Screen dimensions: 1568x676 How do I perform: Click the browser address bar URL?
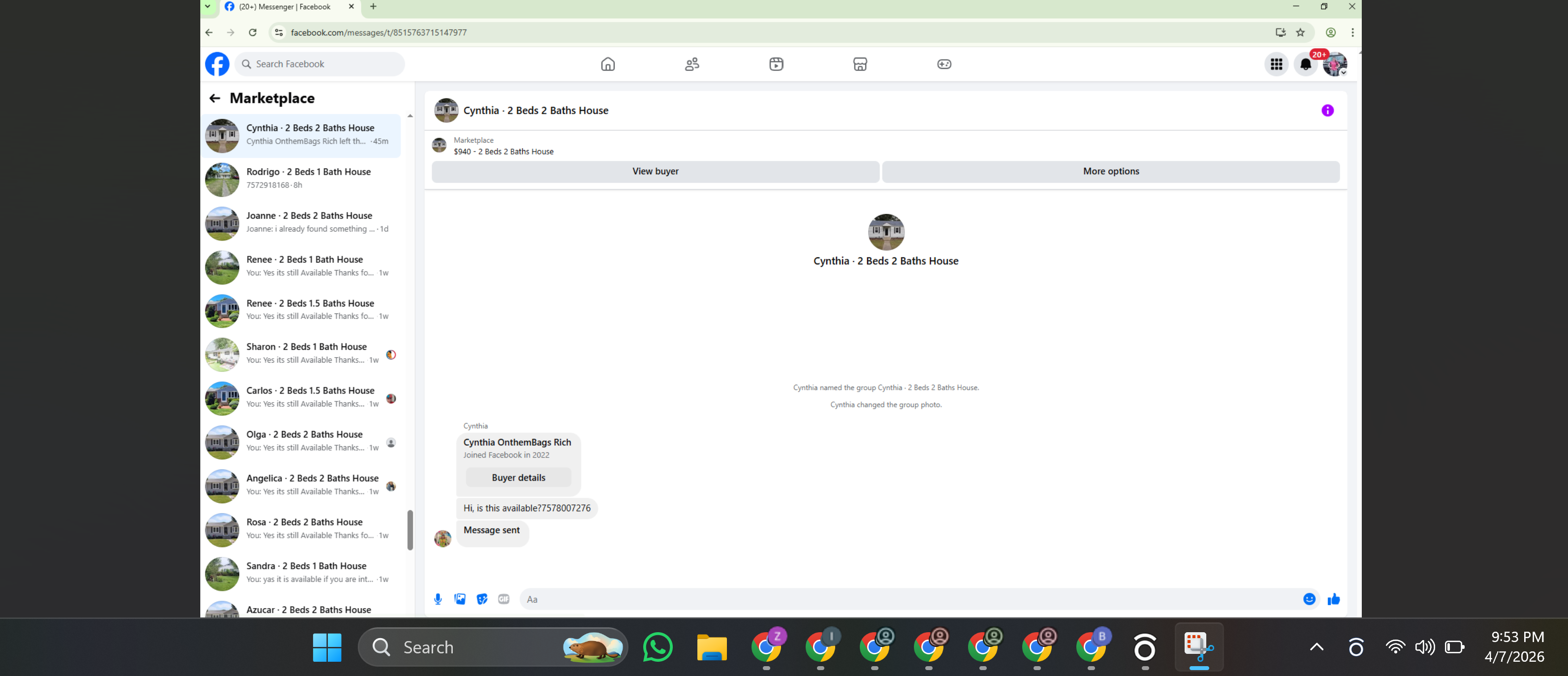pos(378,33)
